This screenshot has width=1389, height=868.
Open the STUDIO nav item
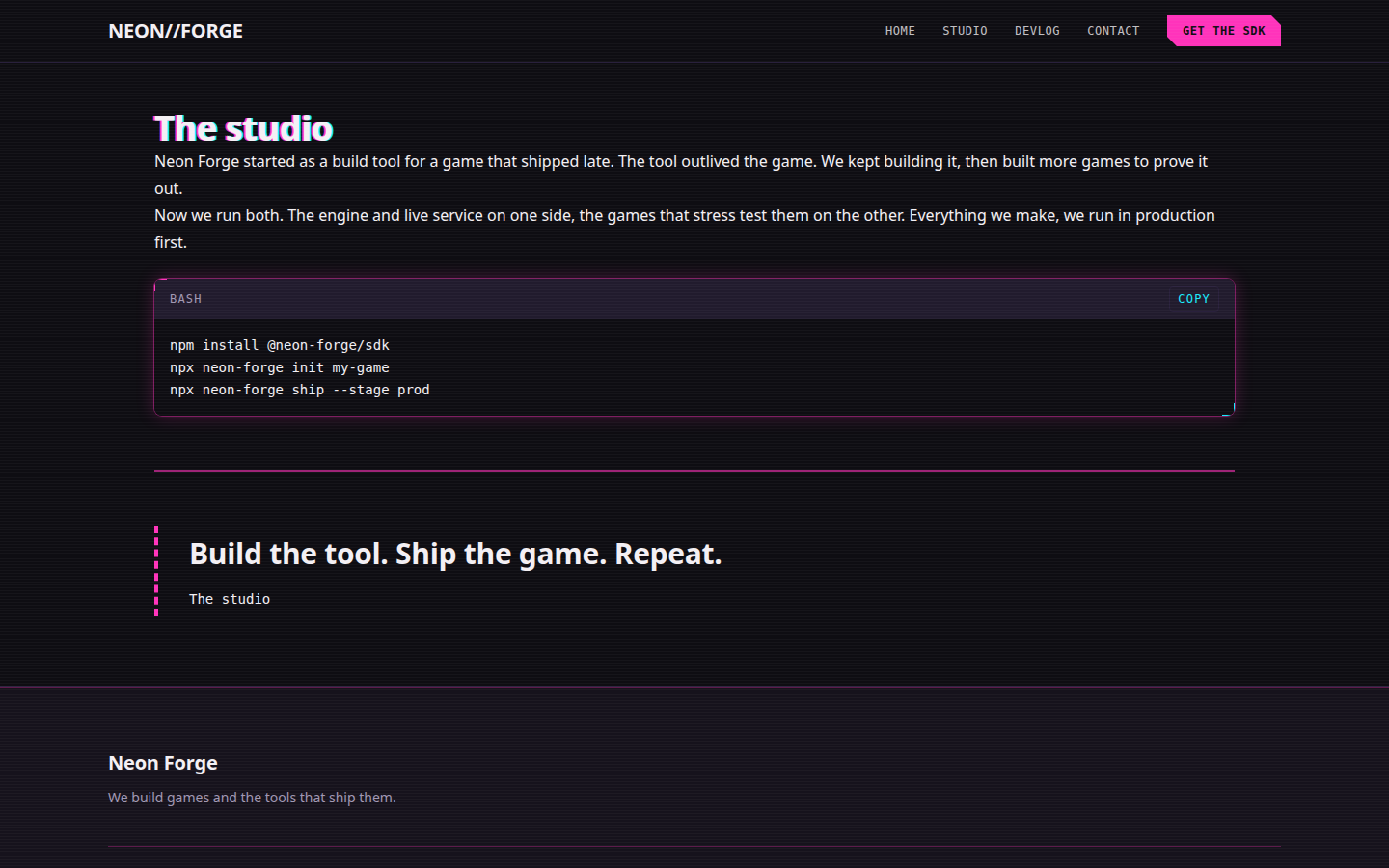965,31
